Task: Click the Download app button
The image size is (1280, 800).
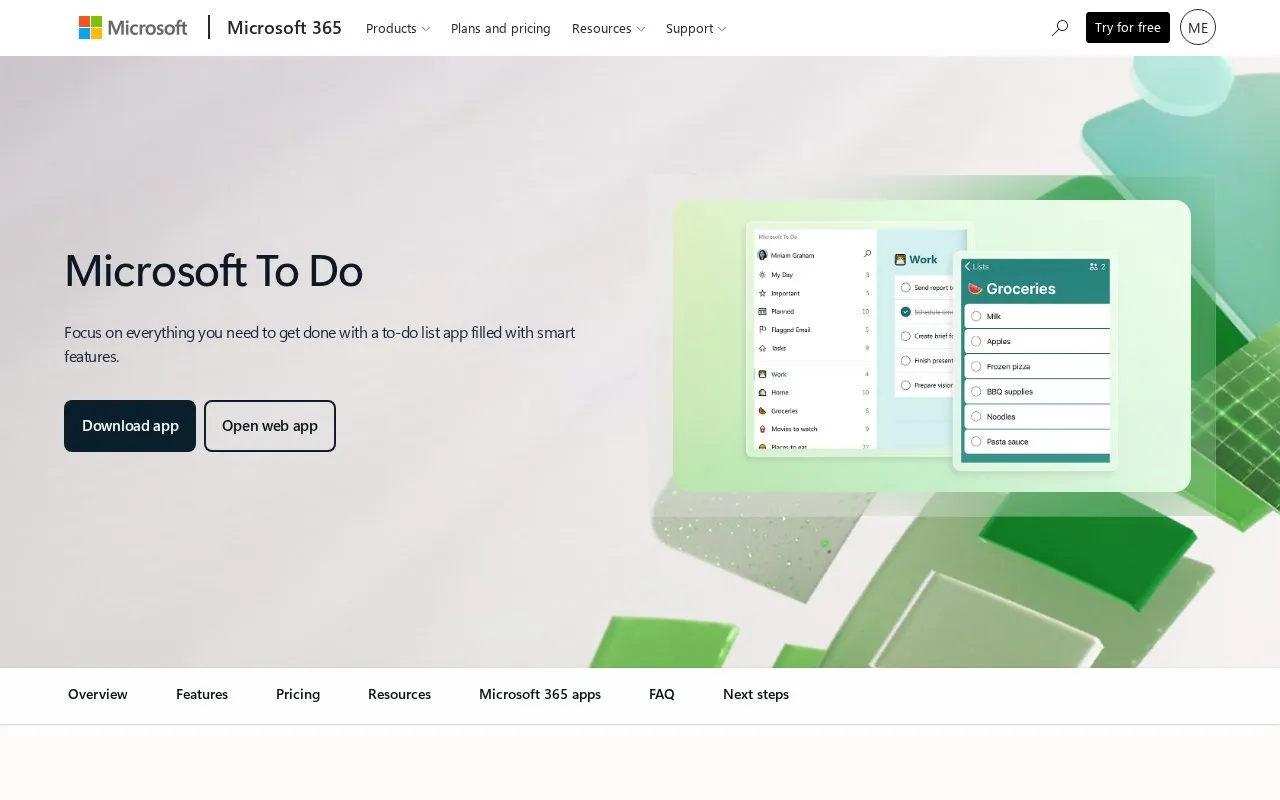Action: pyautogui.click(x=130, y=426)
